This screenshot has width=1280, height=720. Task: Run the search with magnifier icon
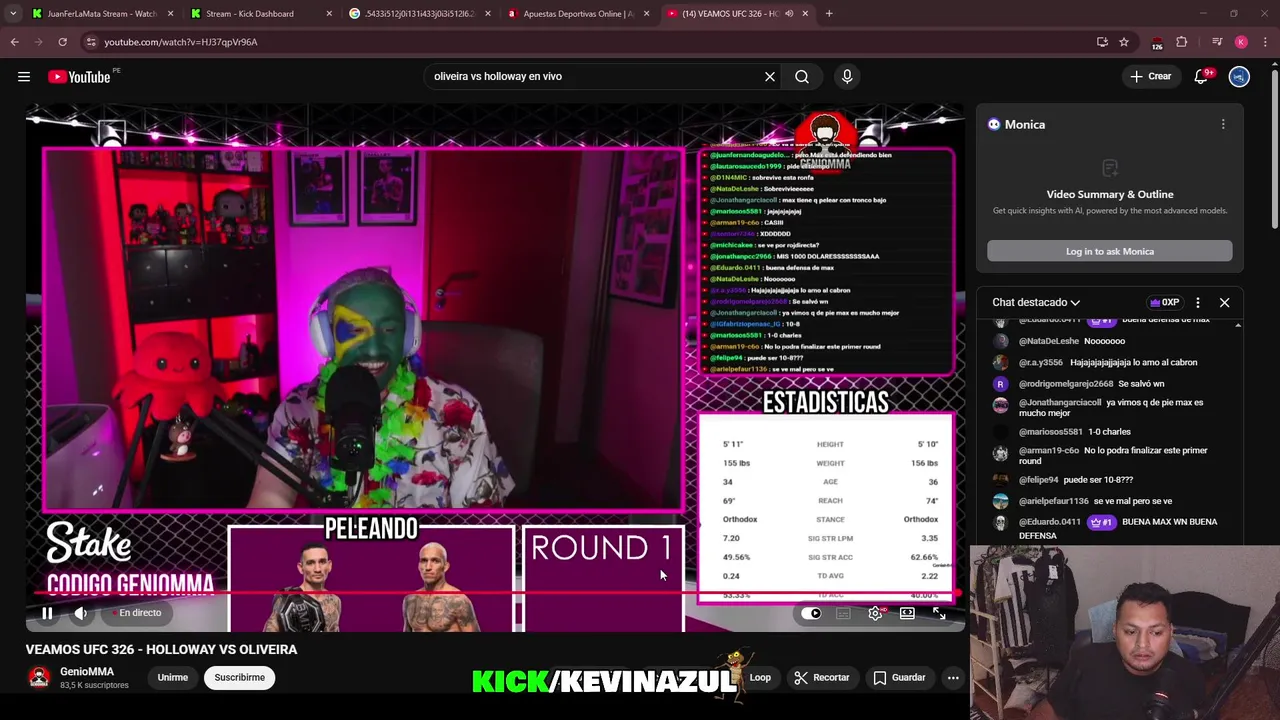click(802, 76)
